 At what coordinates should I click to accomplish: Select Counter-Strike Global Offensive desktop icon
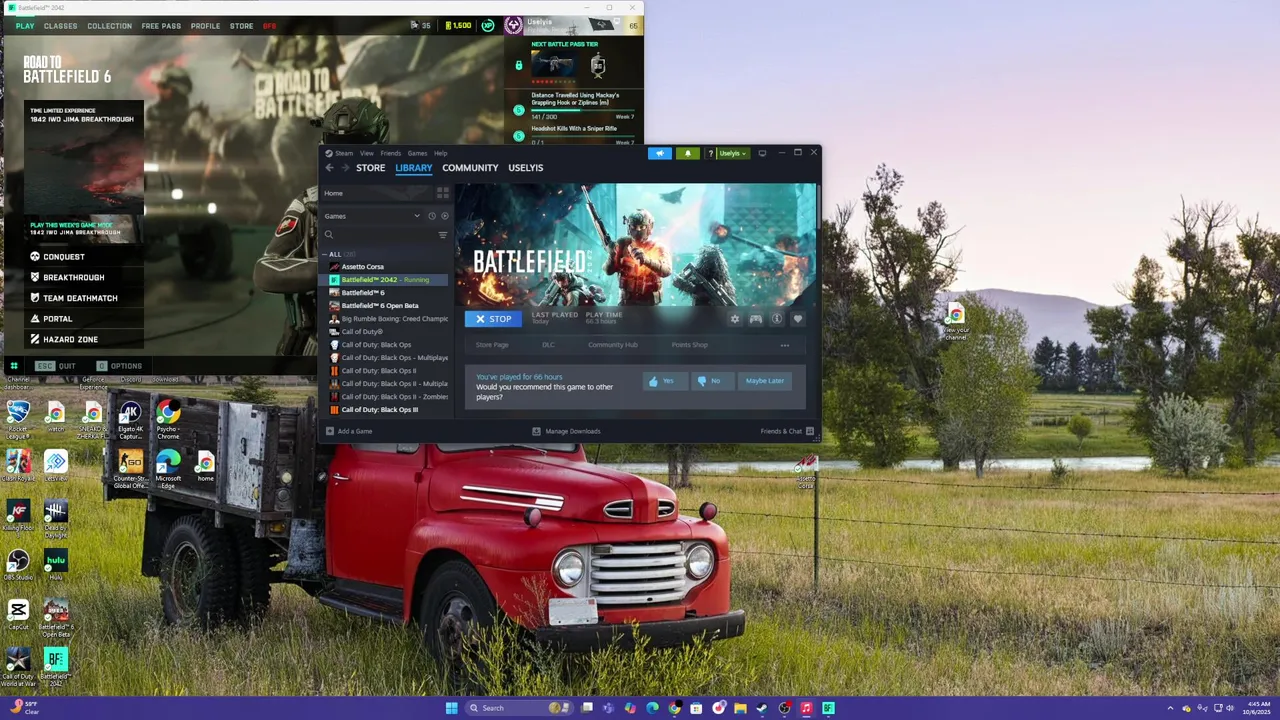pyautogui.click(x=130, y=469)
